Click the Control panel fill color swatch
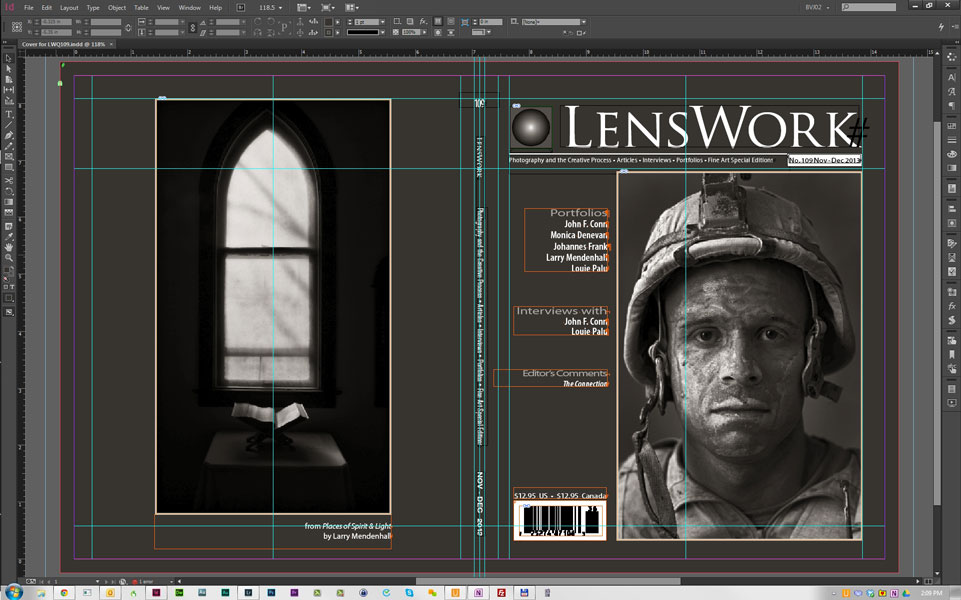Screen dimensions: 961x600 pos(329,21)
